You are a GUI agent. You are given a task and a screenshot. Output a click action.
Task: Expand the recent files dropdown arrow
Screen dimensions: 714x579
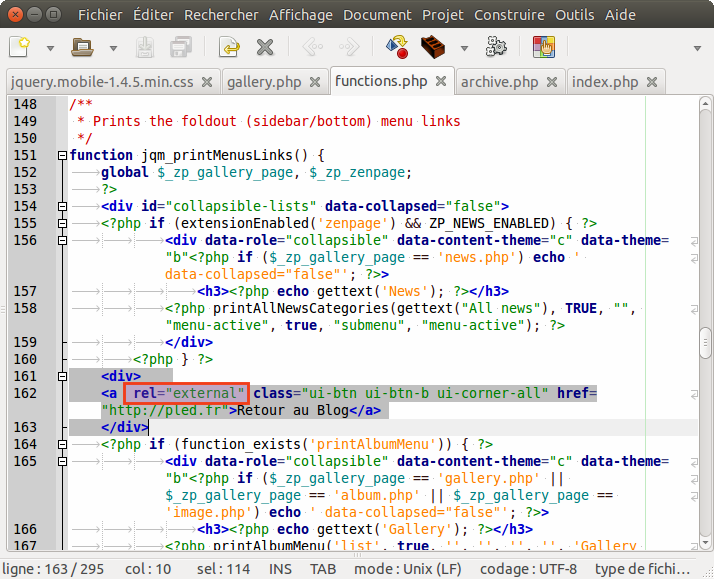[113, 48]
